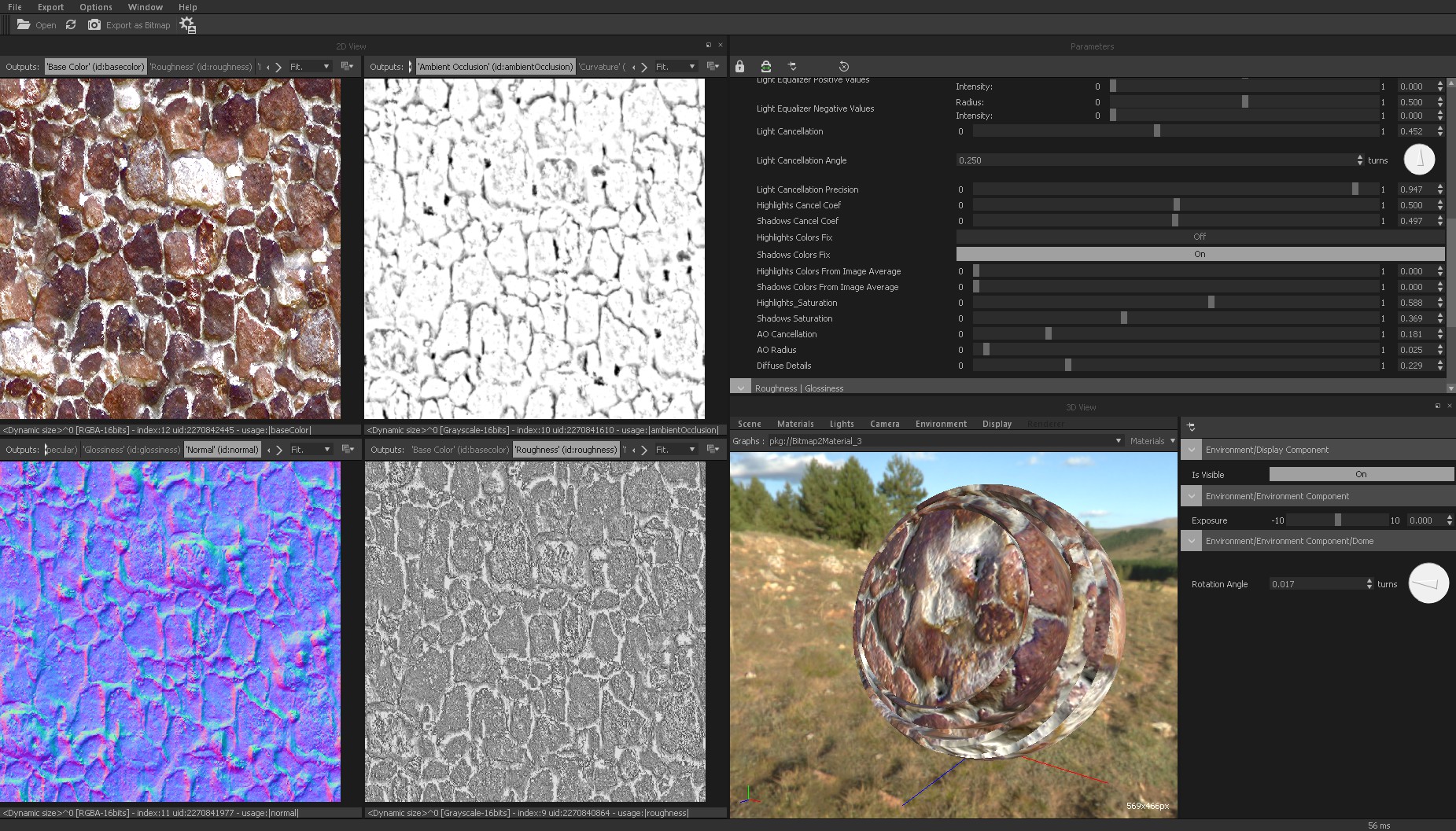This screenshot has height=831, width=1456.
Task: Click the AO Cancellation slider
Action: pyautogui.click(x=1176, y=334)
